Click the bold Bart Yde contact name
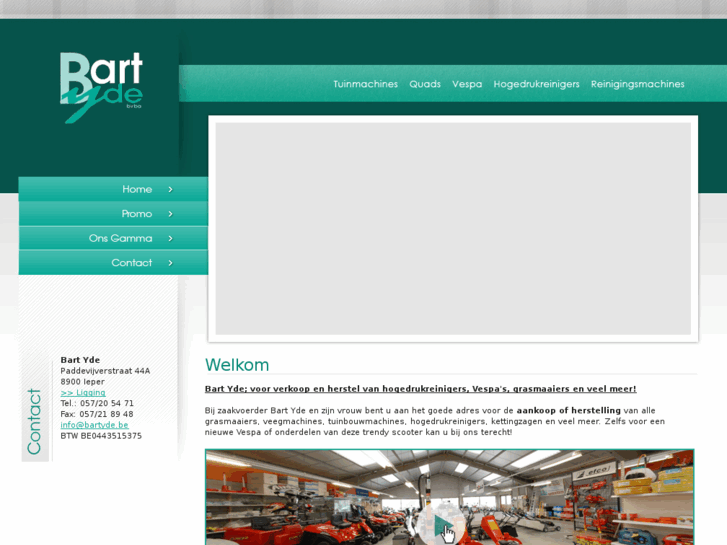727x545 pixels. (80, 360)
